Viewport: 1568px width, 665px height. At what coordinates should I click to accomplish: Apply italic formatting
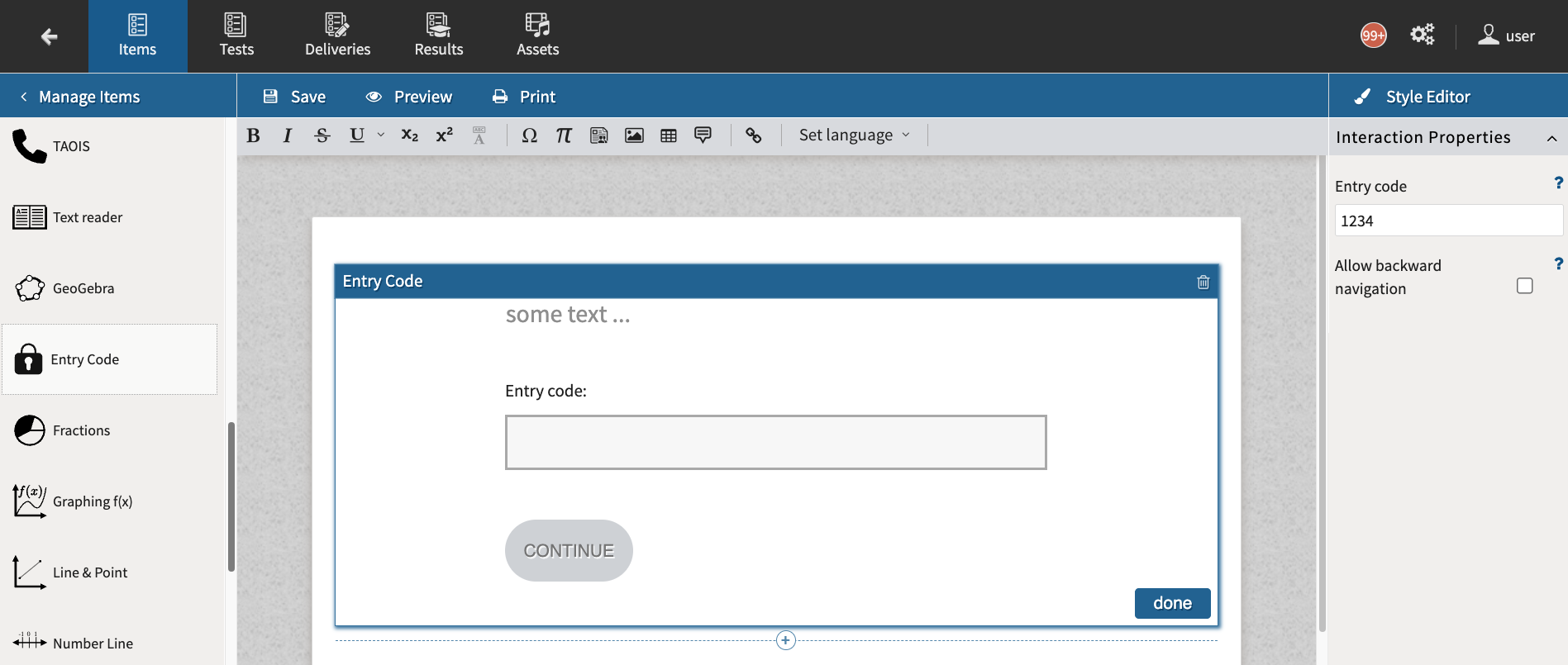(x=288, y=135)
